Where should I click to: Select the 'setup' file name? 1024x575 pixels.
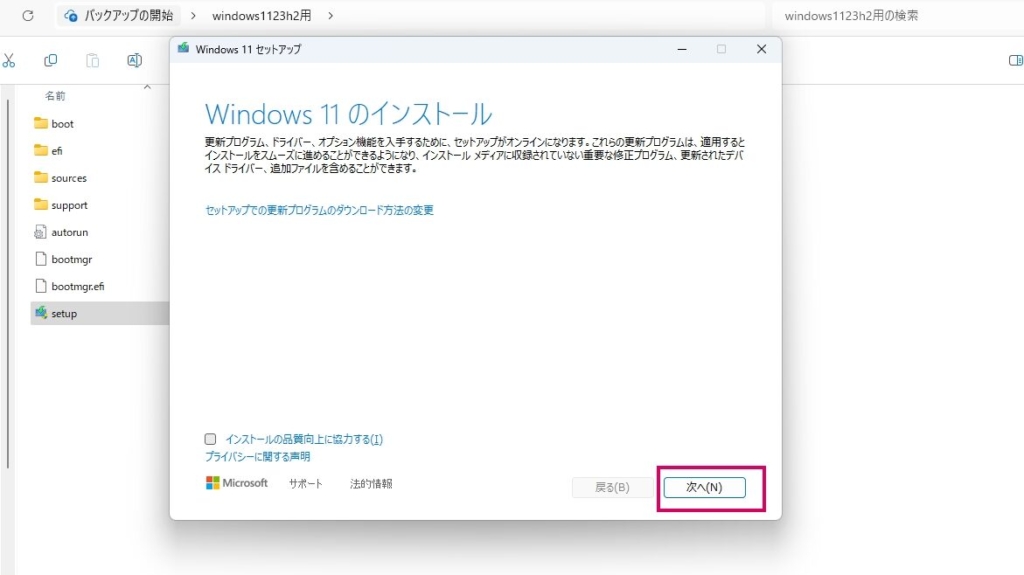pos(64,314)
